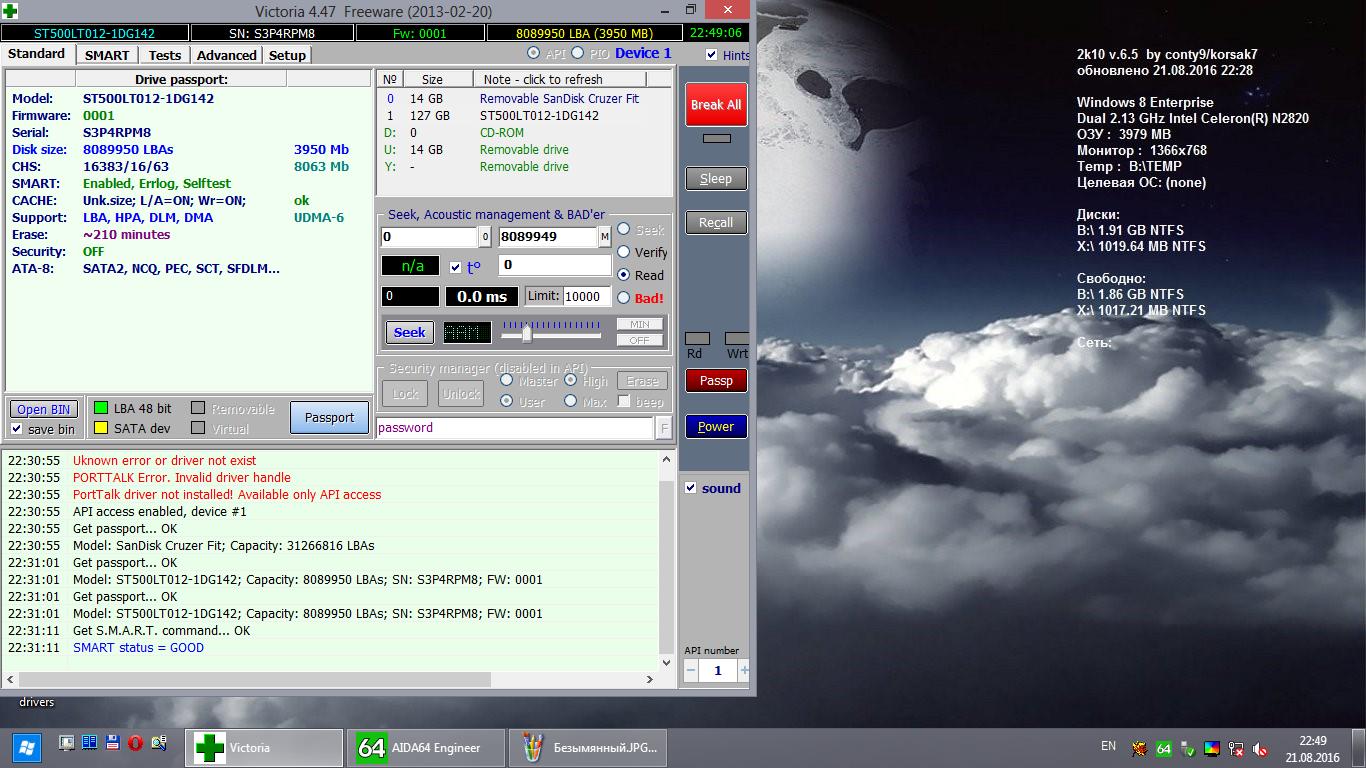This screenshot has height=768, width=1366.
Task: Toggle the save bin checkbox
Action: click(x=17, y=429)
